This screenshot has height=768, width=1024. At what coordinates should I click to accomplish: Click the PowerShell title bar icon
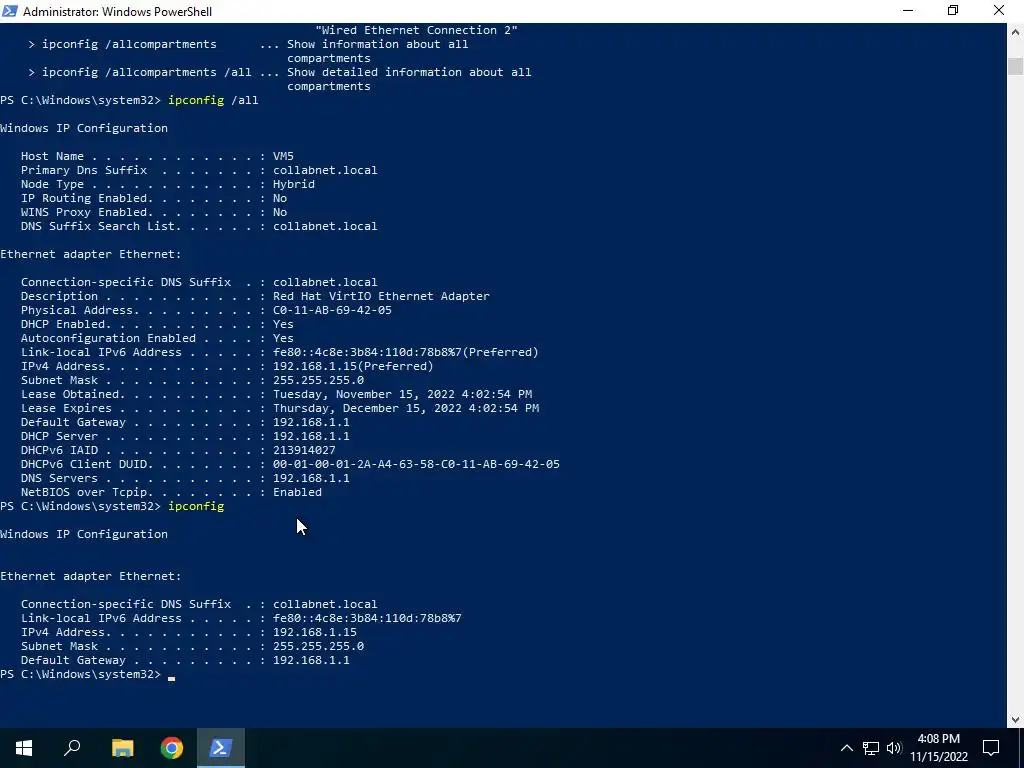[10, 11]
